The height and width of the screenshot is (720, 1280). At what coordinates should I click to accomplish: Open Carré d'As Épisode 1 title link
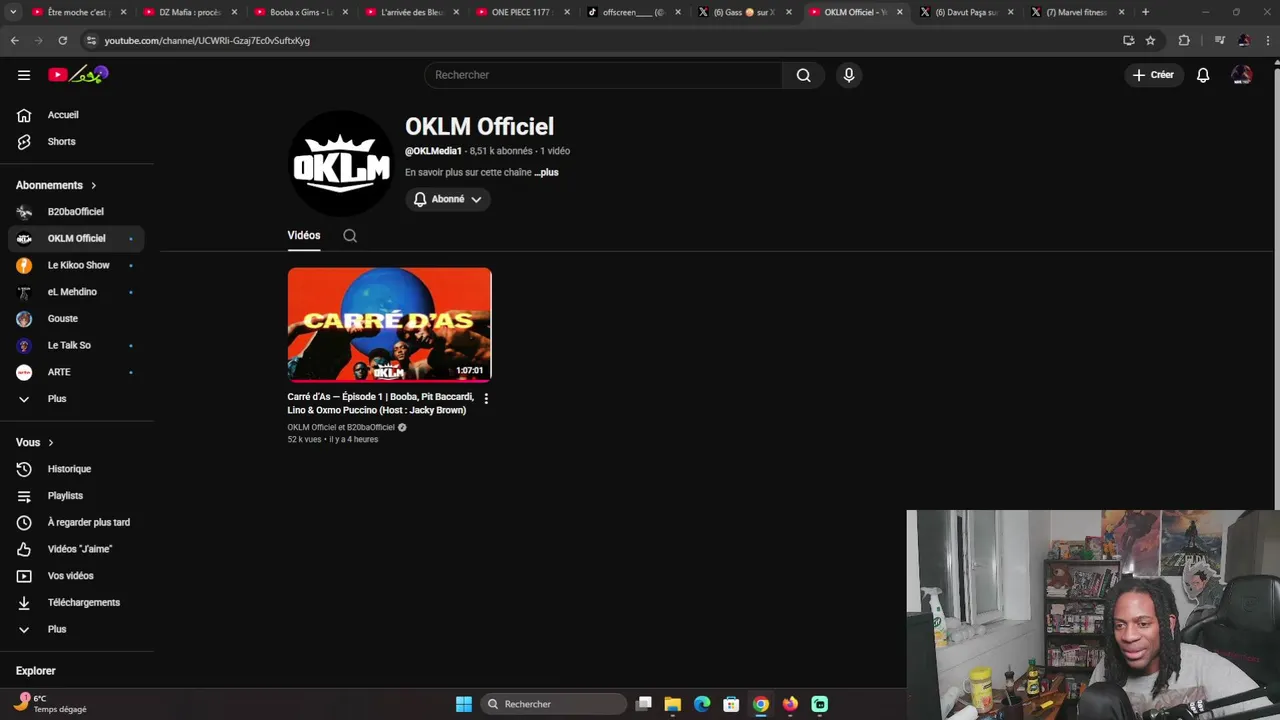click(381, 403)
